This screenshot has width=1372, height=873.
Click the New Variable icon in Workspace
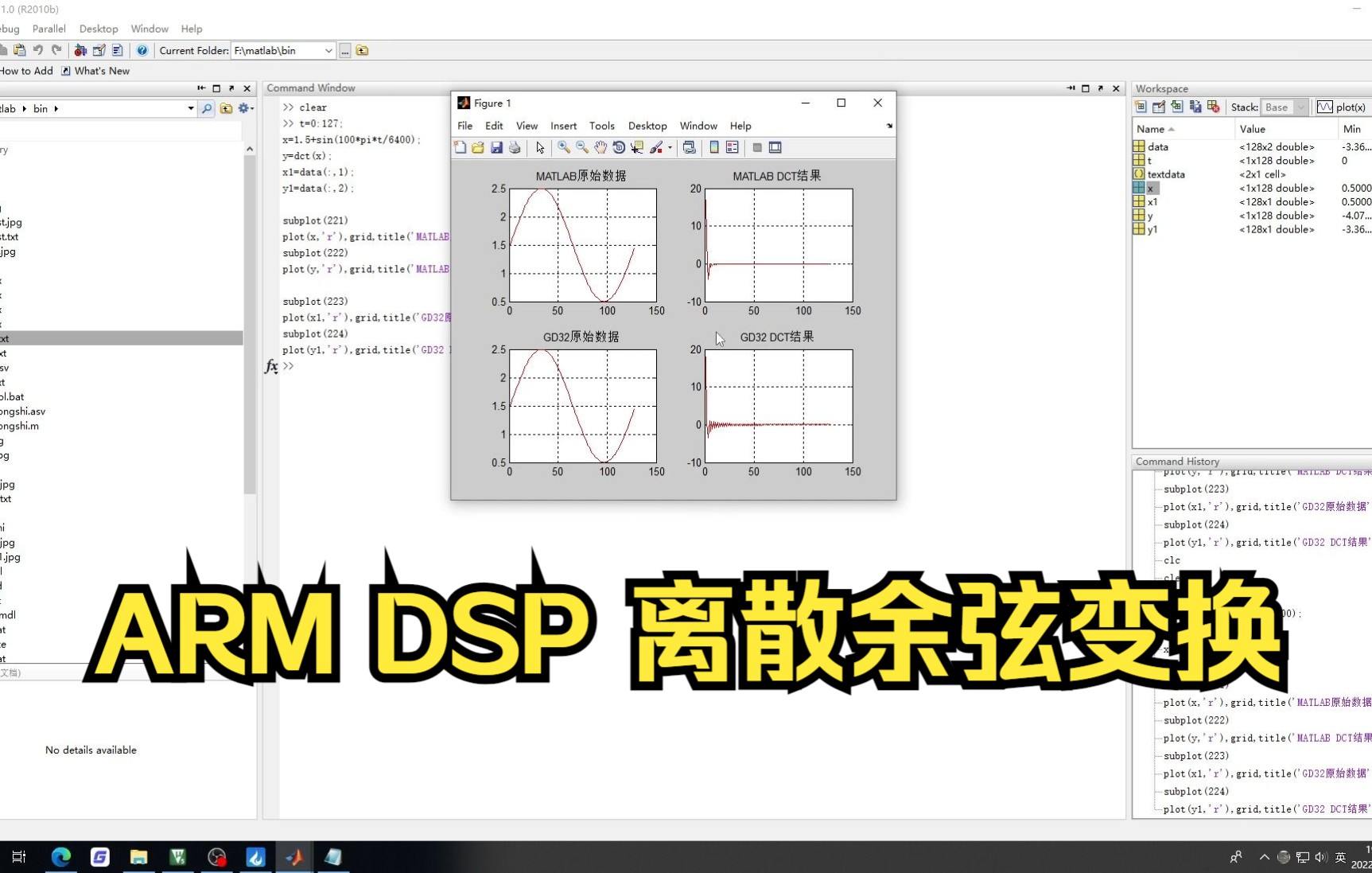1141,107
